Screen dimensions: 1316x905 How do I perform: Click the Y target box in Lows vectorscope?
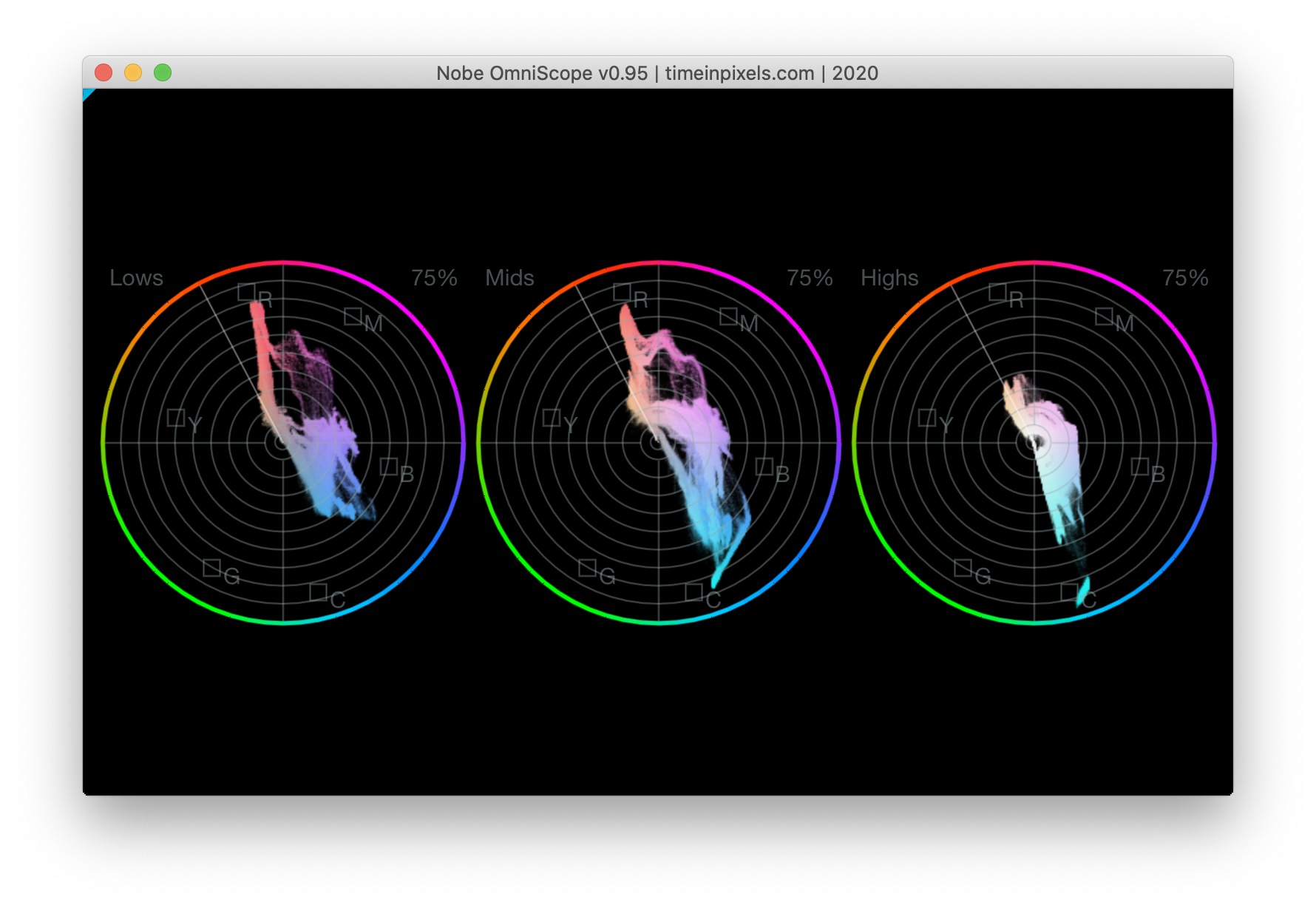point(176,418)
